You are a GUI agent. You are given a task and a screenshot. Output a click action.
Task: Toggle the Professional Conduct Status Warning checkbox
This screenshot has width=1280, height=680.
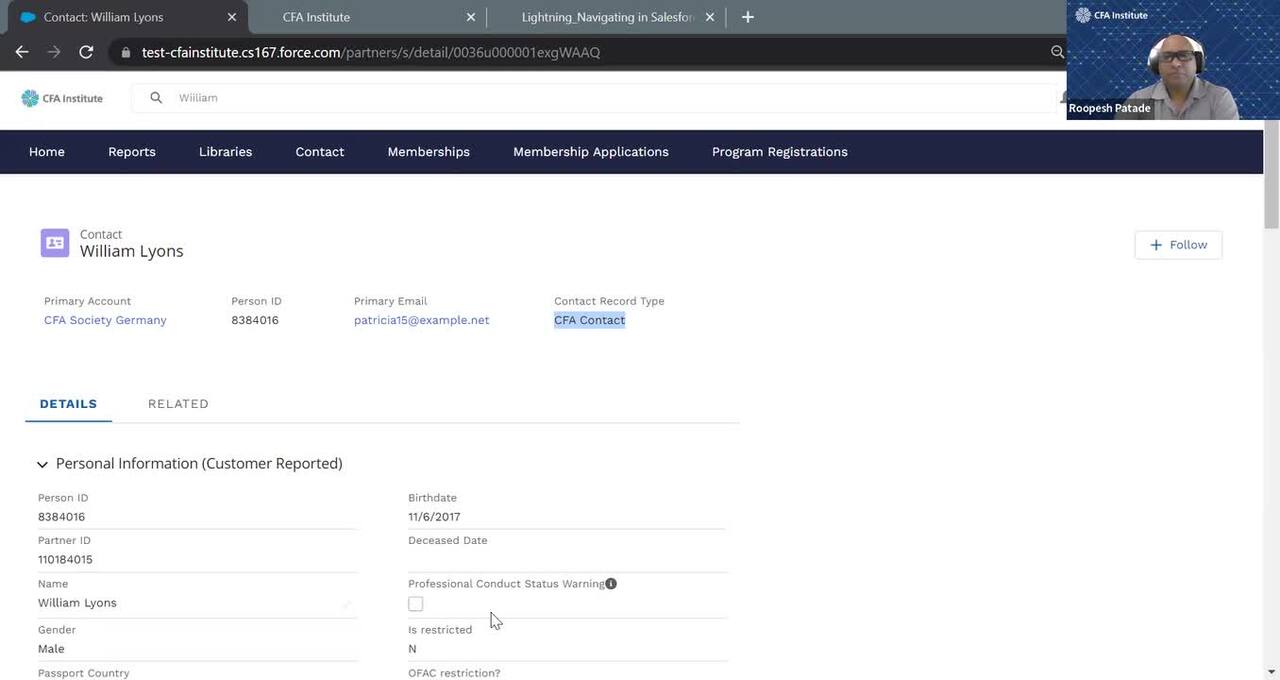[x=416, y=604]
